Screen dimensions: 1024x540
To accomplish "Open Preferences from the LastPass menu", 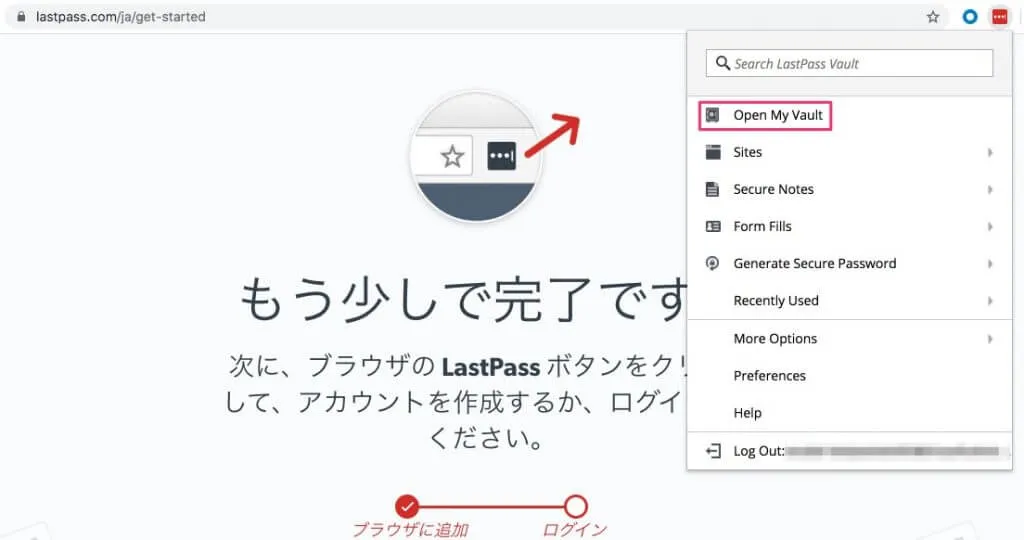I will pyautogui.click(x=850, y=375).
